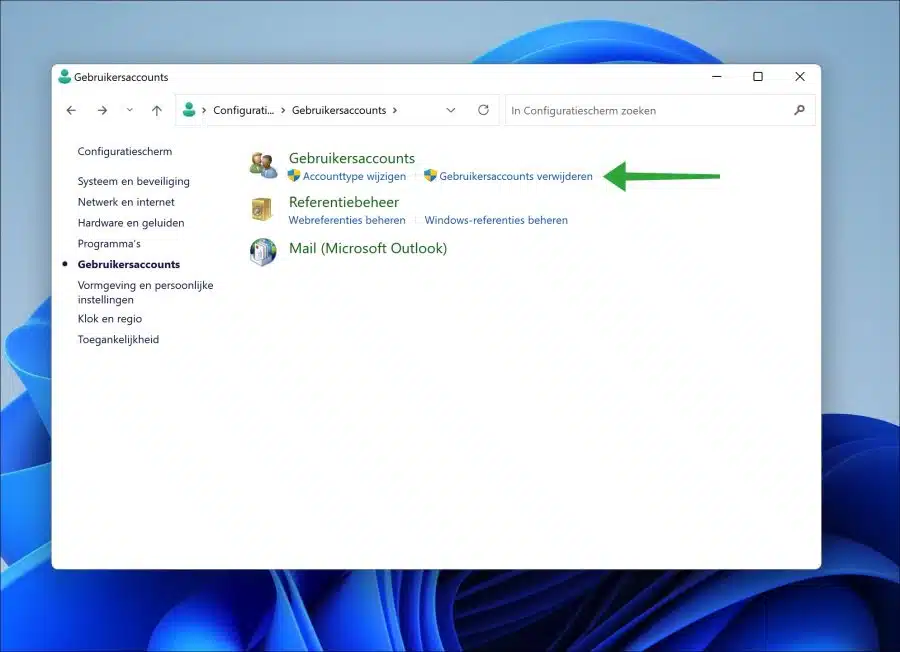This screenshot has width=900, height=652.
Task: Open Hardware en geluiden category
Action: click(x=131, y=223)
